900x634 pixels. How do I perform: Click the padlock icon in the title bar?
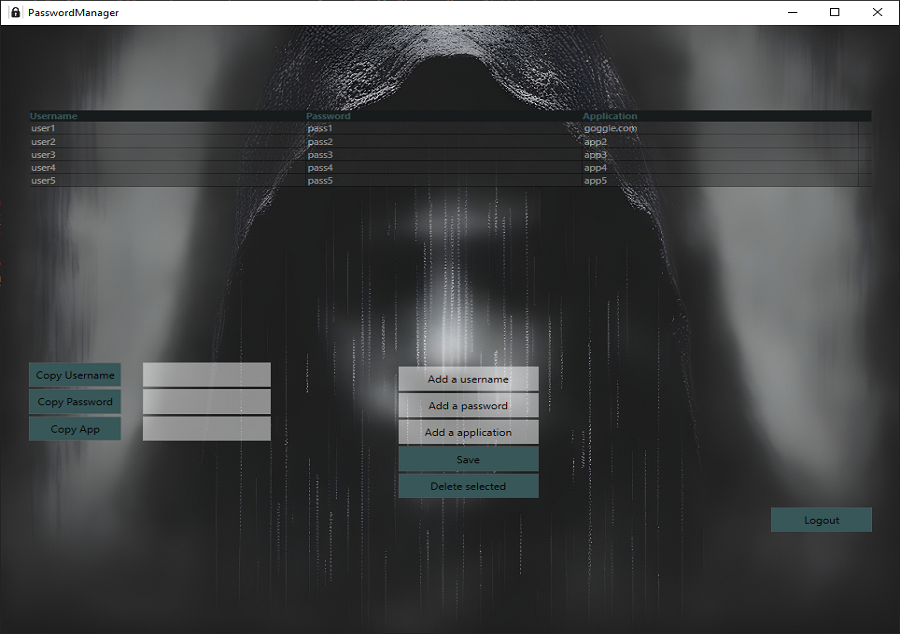pos(15,12)
